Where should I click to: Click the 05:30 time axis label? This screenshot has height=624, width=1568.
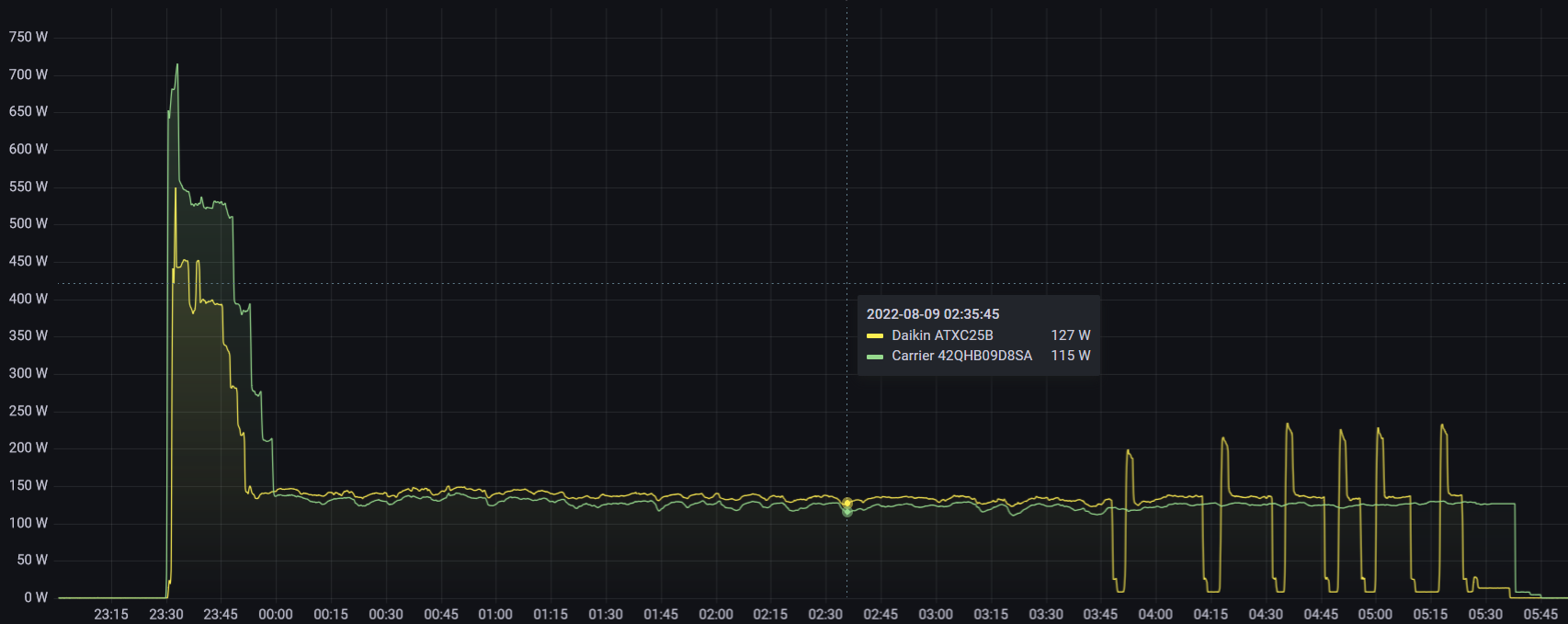[1485, 614]
